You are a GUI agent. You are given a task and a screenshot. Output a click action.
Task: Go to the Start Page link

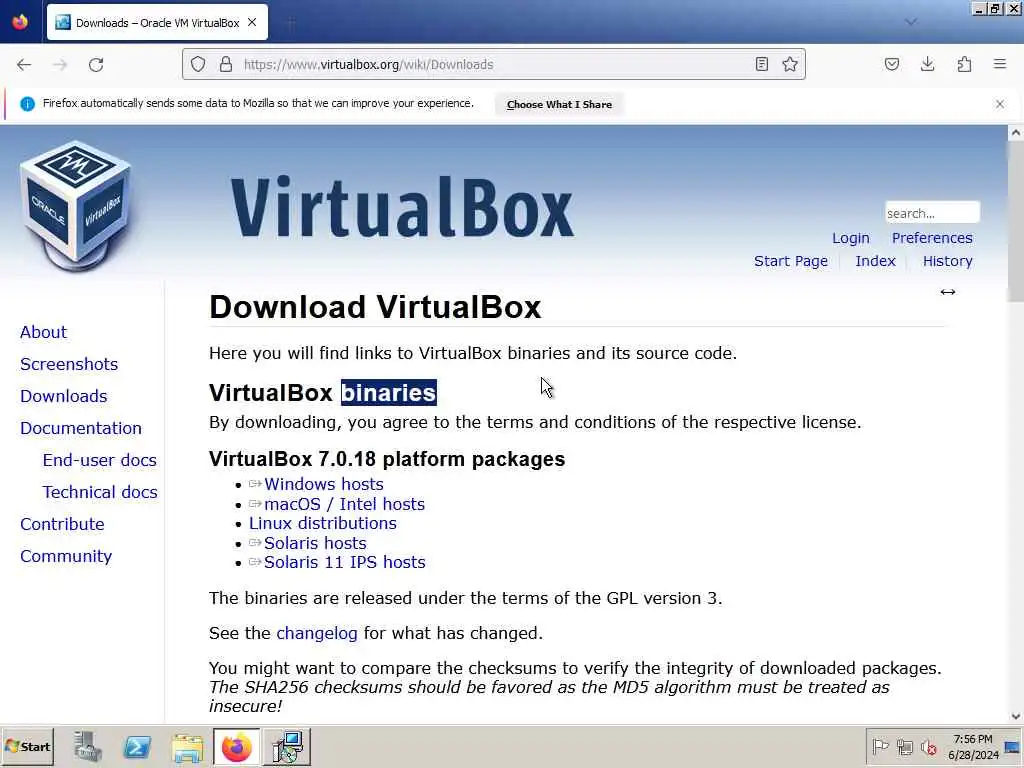(x=791, y=261)
